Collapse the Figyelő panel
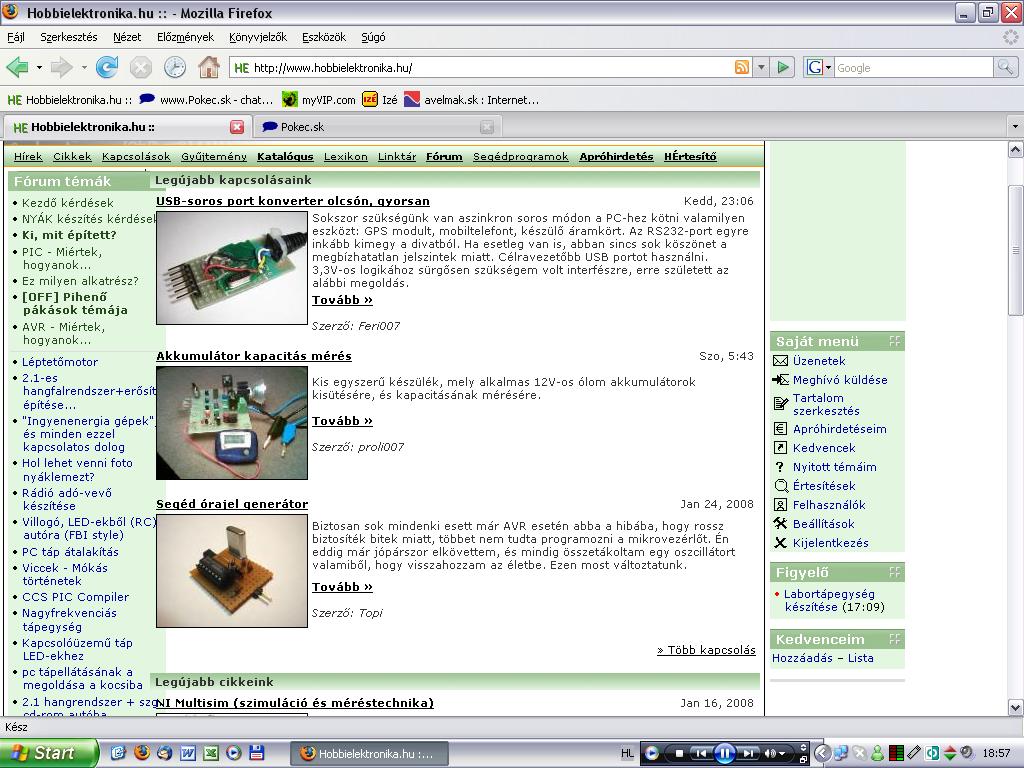 pyautogui.click(x=894, y=572)
